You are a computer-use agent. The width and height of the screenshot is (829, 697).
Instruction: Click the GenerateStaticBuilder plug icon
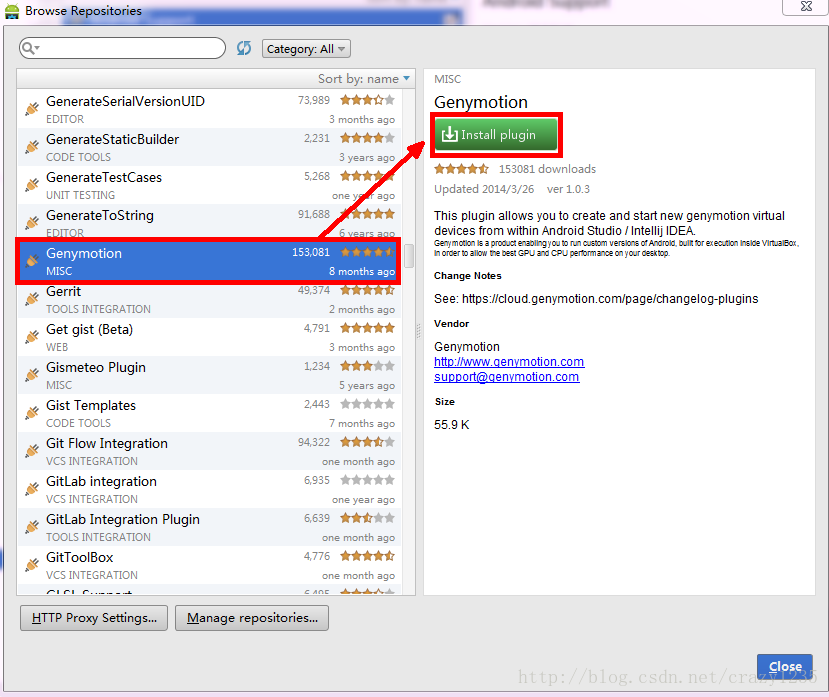tap(32, 146)
